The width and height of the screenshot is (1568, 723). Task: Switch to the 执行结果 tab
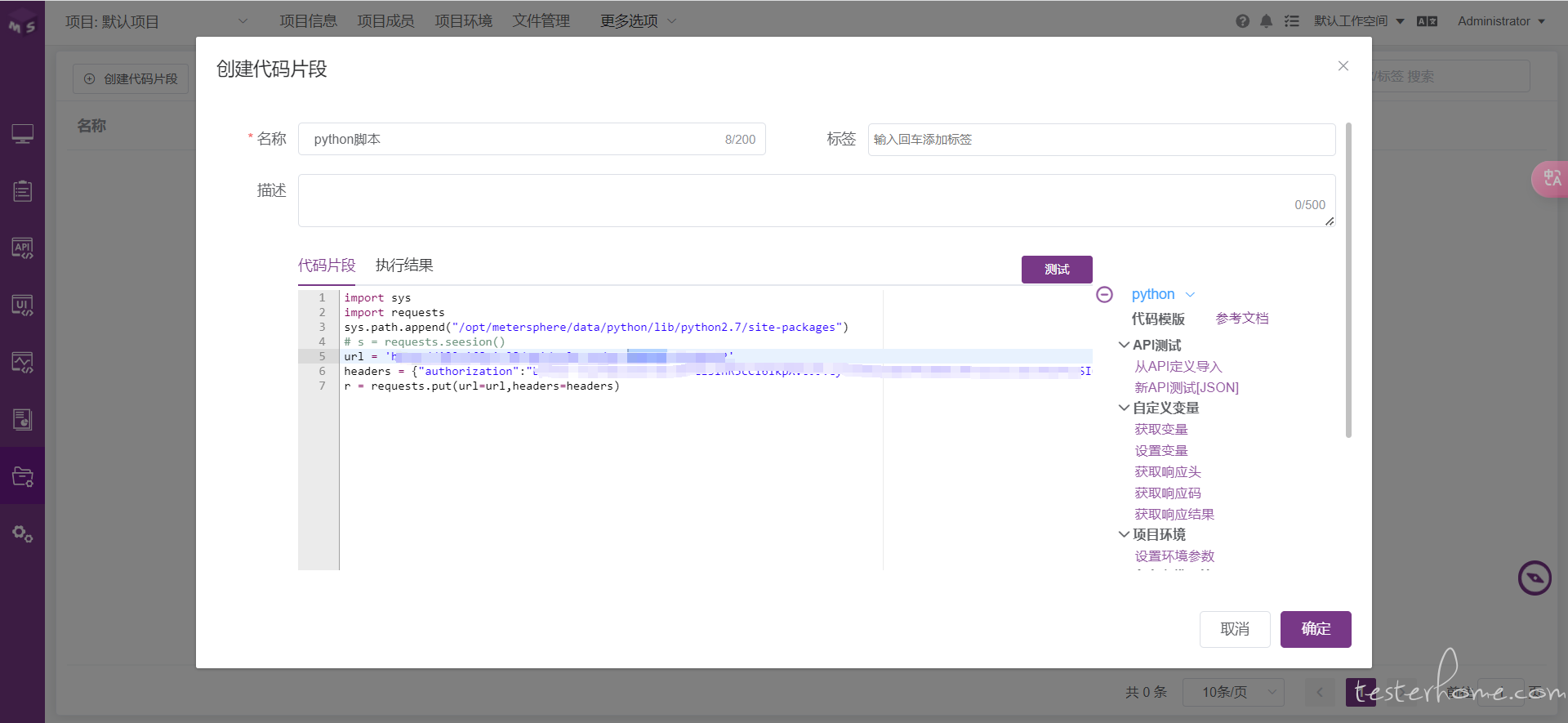pos(404,266)
